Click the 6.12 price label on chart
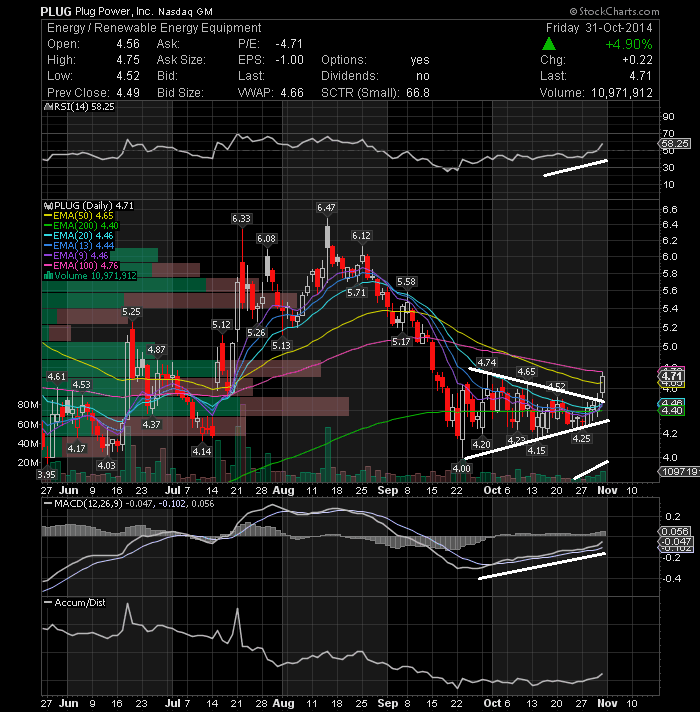700x712 pixels. [361, 236]
